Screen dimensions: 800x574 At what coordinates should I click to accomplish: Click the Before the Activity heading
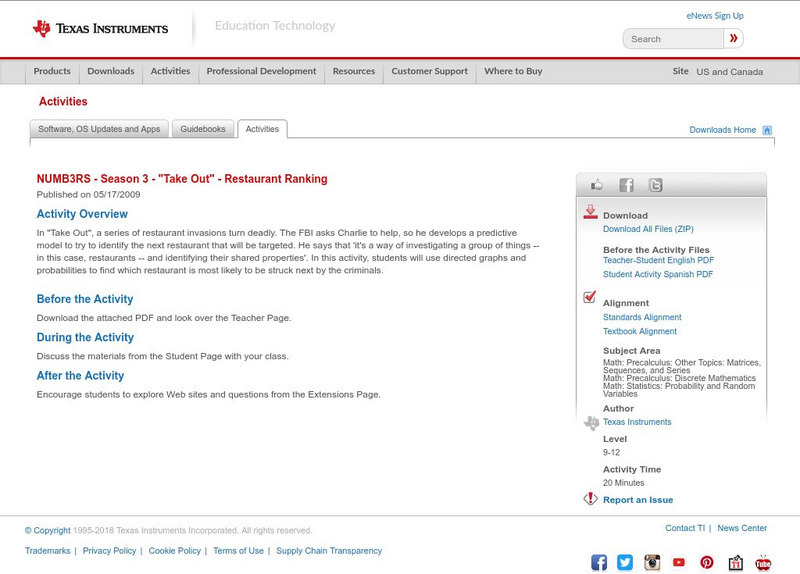[85, 299]
